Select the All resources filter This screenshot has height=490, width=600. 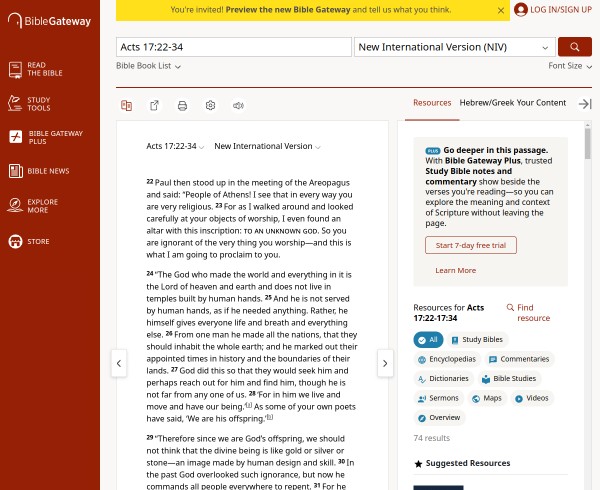pos(428,340)
